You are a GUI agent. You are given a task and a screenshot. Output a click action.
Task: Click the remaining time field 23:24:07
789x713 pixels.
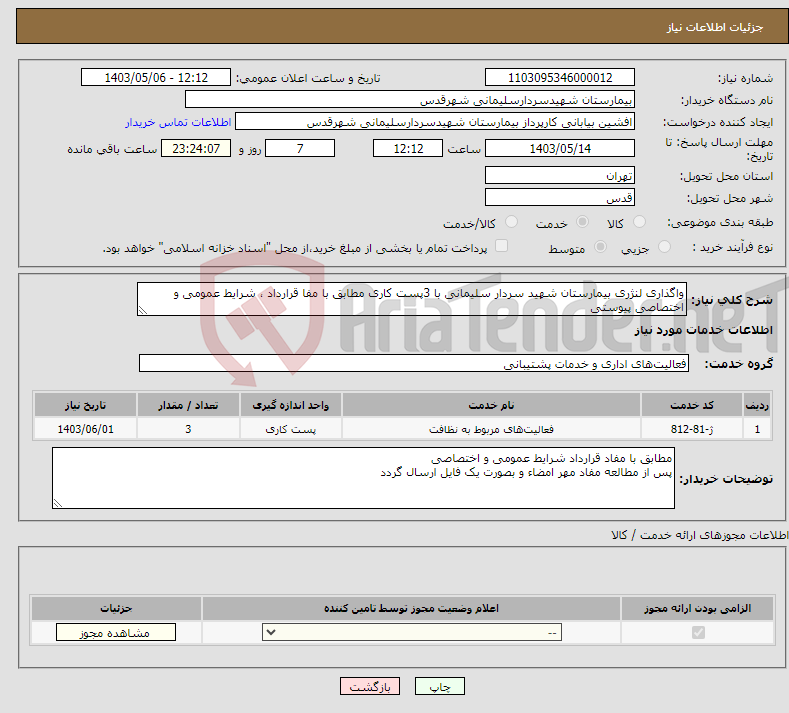pyautogui.click(x=196, y=148)
